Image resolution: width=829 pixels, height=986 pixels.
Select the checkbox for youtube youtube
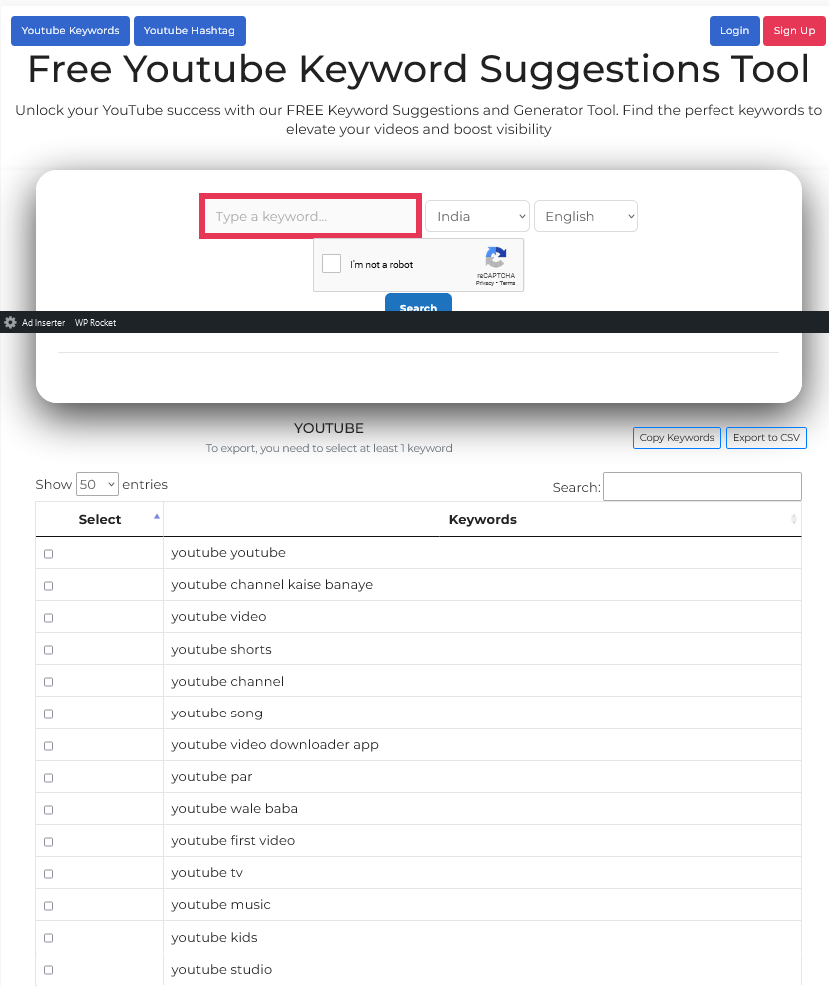click(48, 554)
